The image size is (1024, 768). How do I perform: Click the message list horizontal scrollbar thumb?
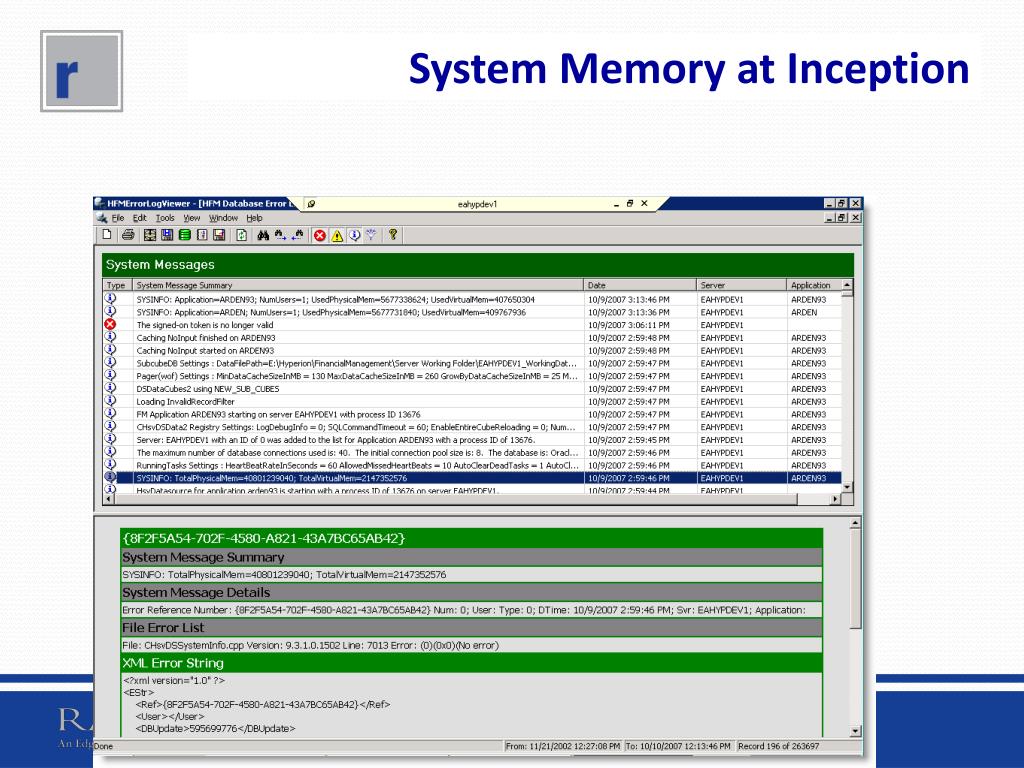(x=456, y=499)
